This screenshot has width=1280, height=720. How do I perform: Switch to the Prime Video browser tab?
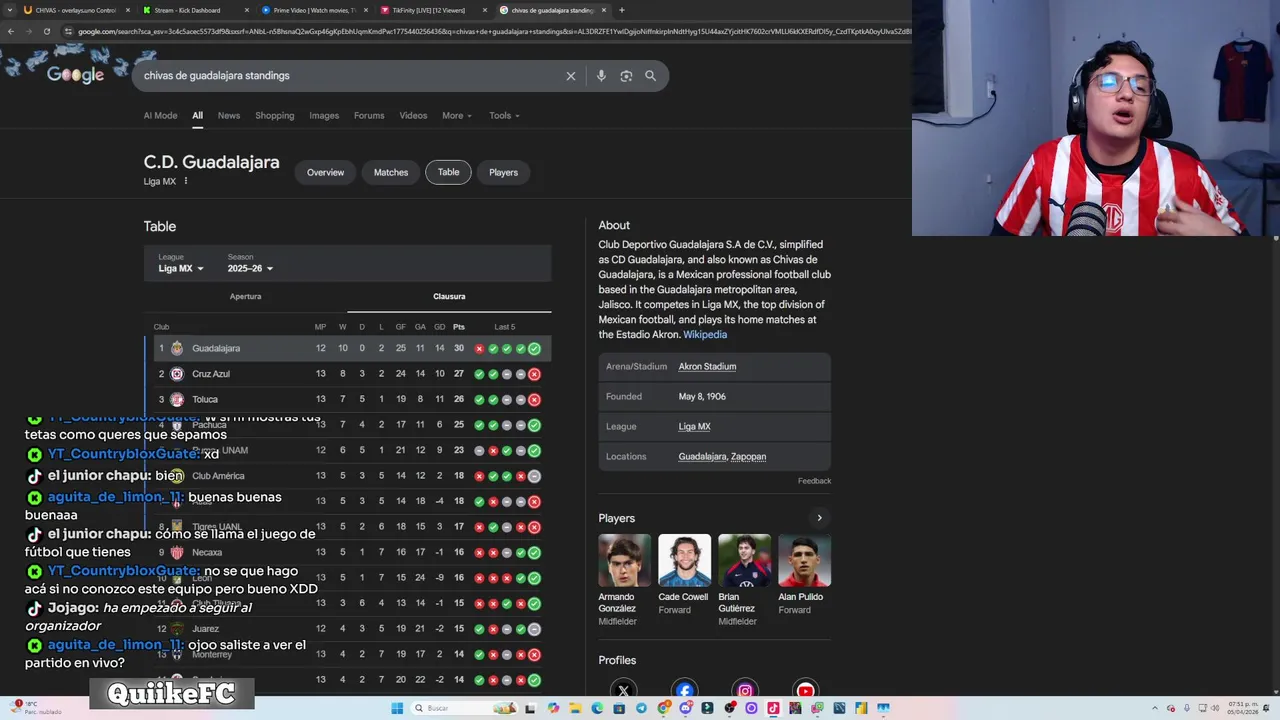314,10
